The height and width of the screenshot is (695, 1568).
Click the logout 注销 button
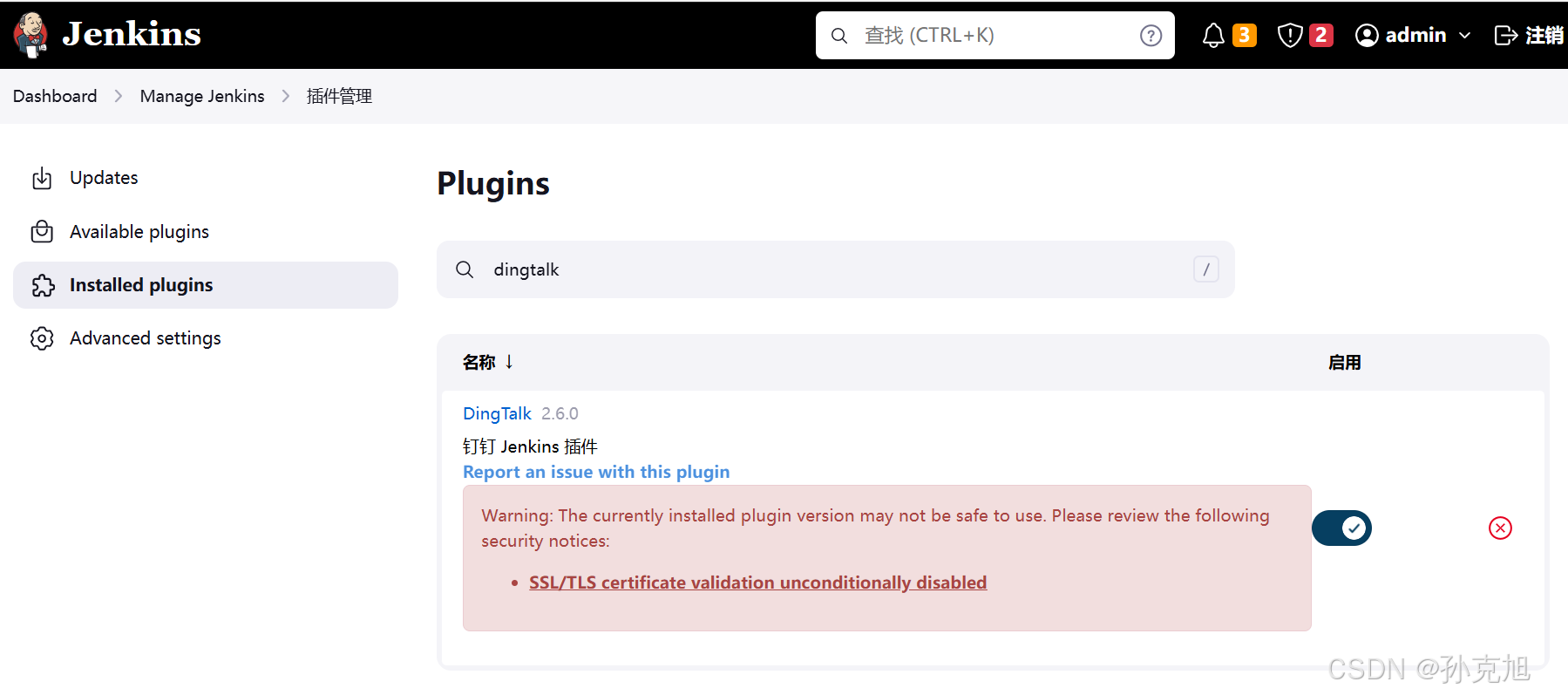1529,35
